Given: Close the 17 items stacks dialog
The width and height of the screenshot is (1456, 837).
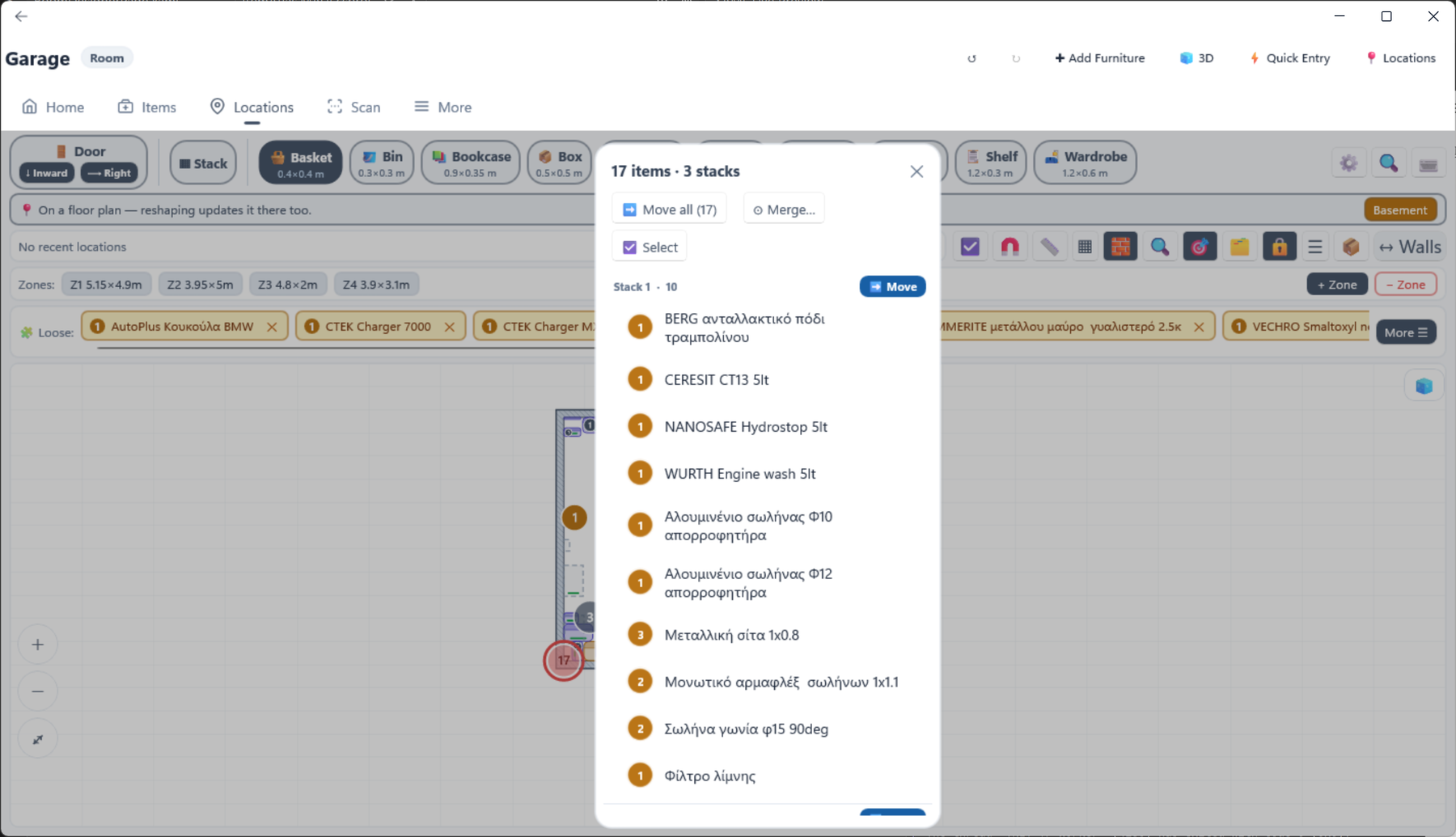Looking at the screenshot, I should click(x=916, y=171).
